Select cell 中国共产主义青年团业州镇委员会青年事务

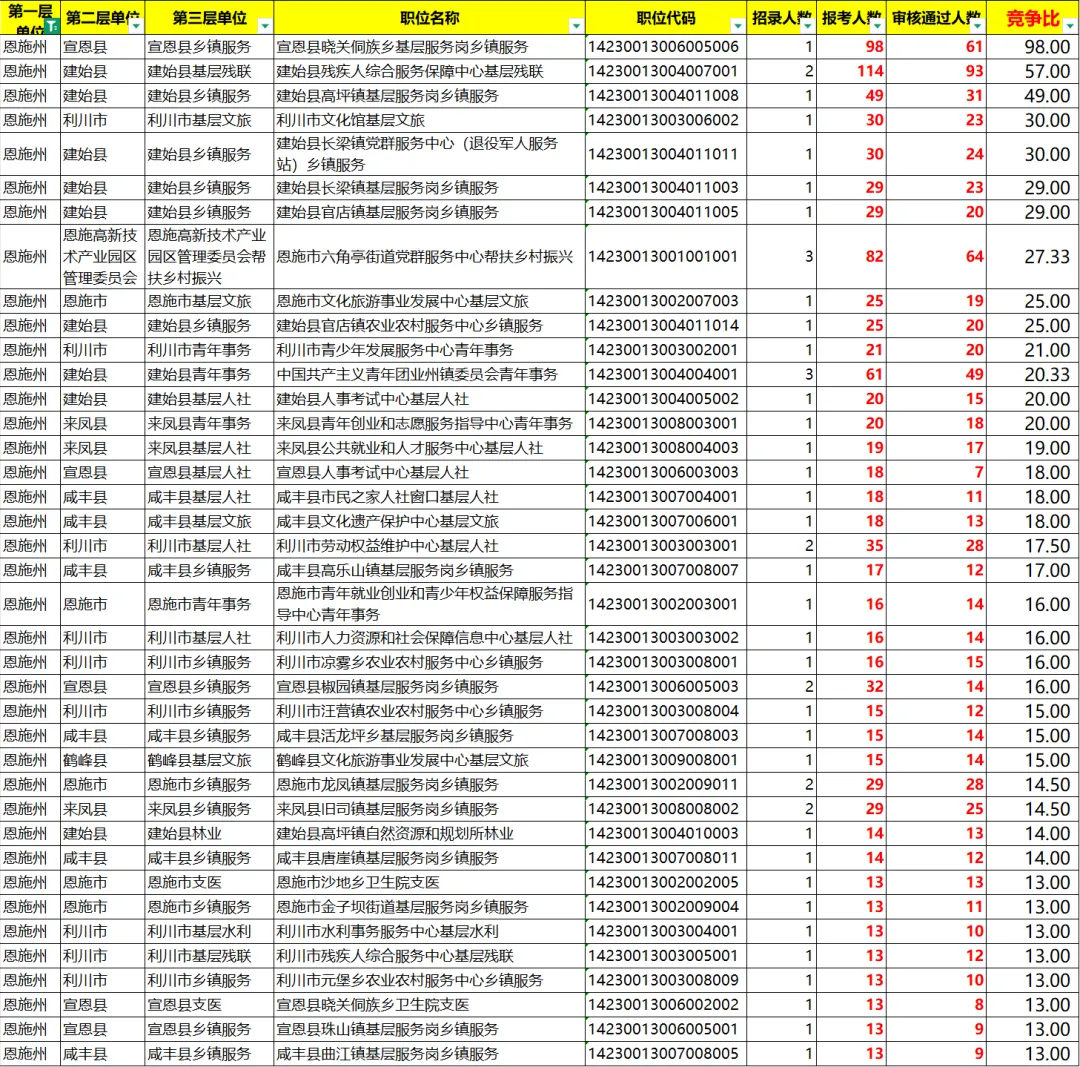429,375
